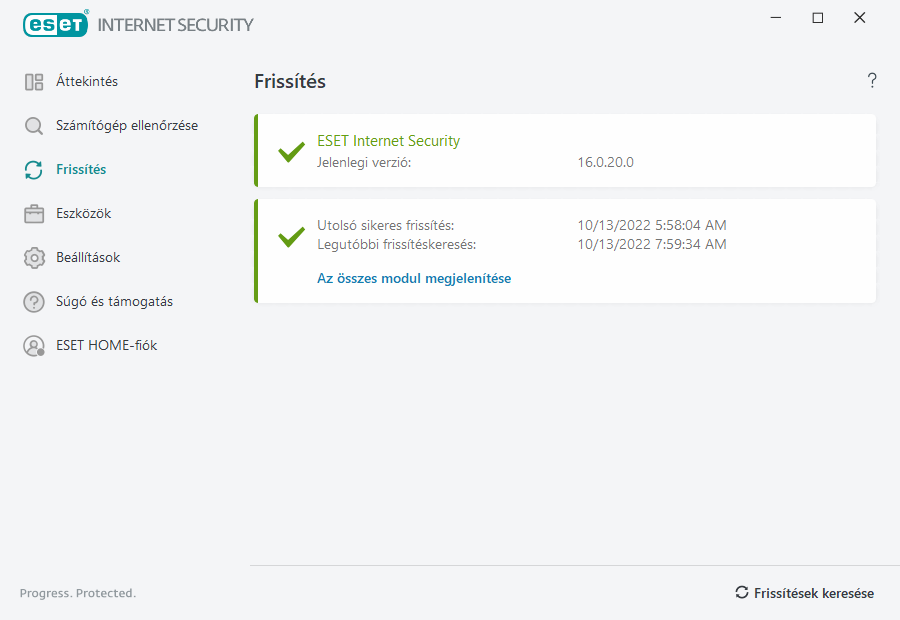900x620 pixels.
Task: Click the Számítógép ellenőrzése magnifier icon
Action: click(x=34, y=126)
